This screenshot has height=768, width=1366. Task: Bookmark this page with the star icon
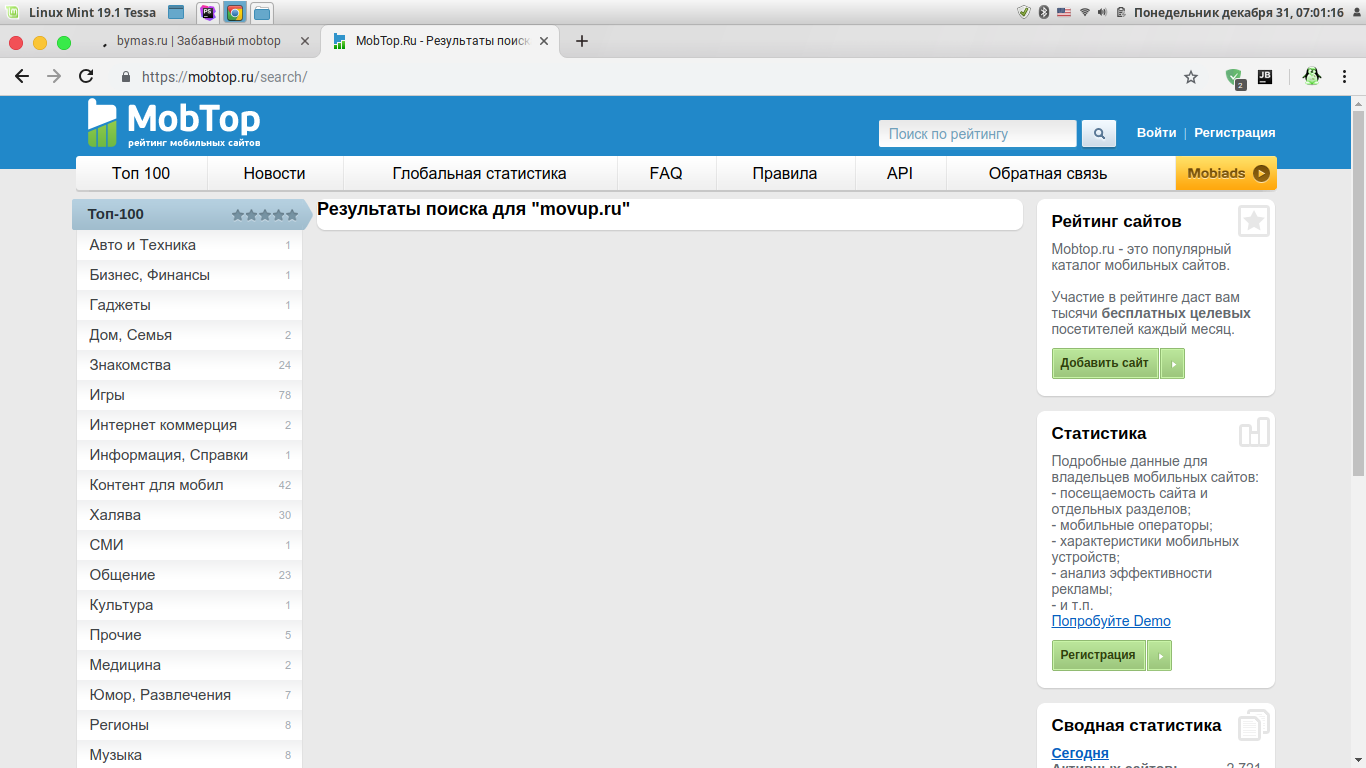[x=1190, y=77]
